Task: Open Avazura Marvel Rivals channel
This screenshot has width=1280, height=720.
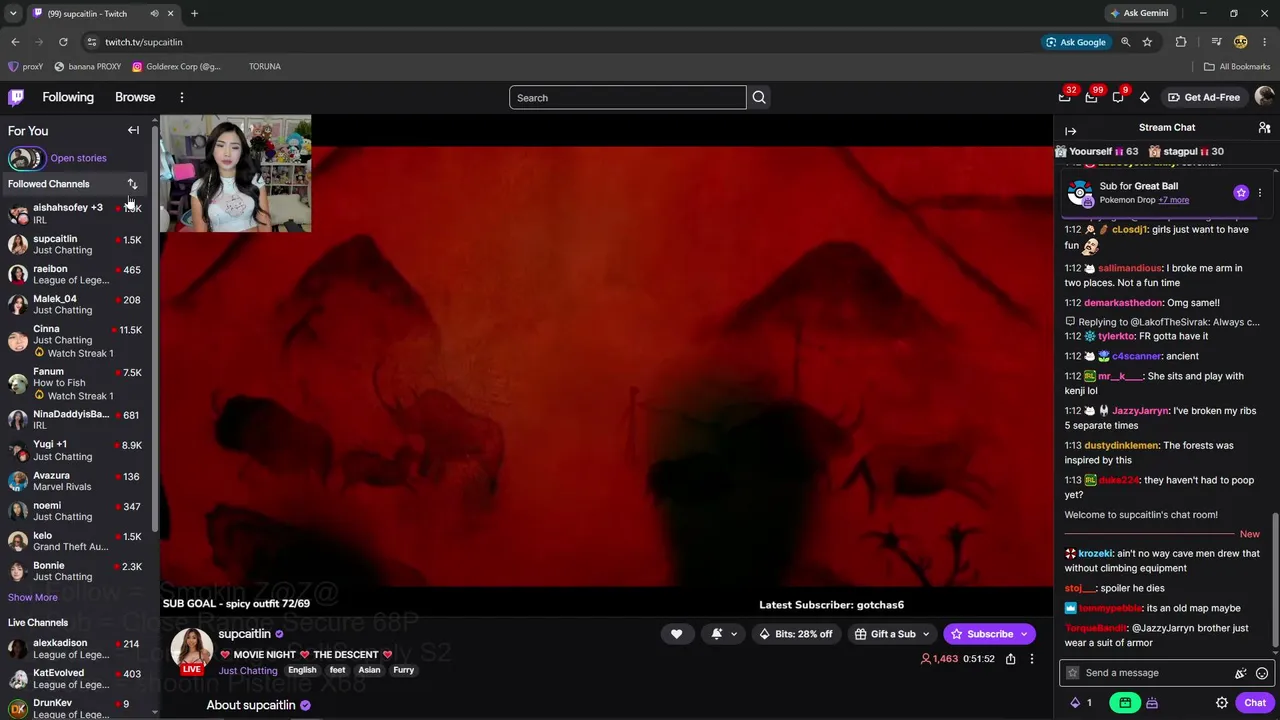Action: (76, 482)
